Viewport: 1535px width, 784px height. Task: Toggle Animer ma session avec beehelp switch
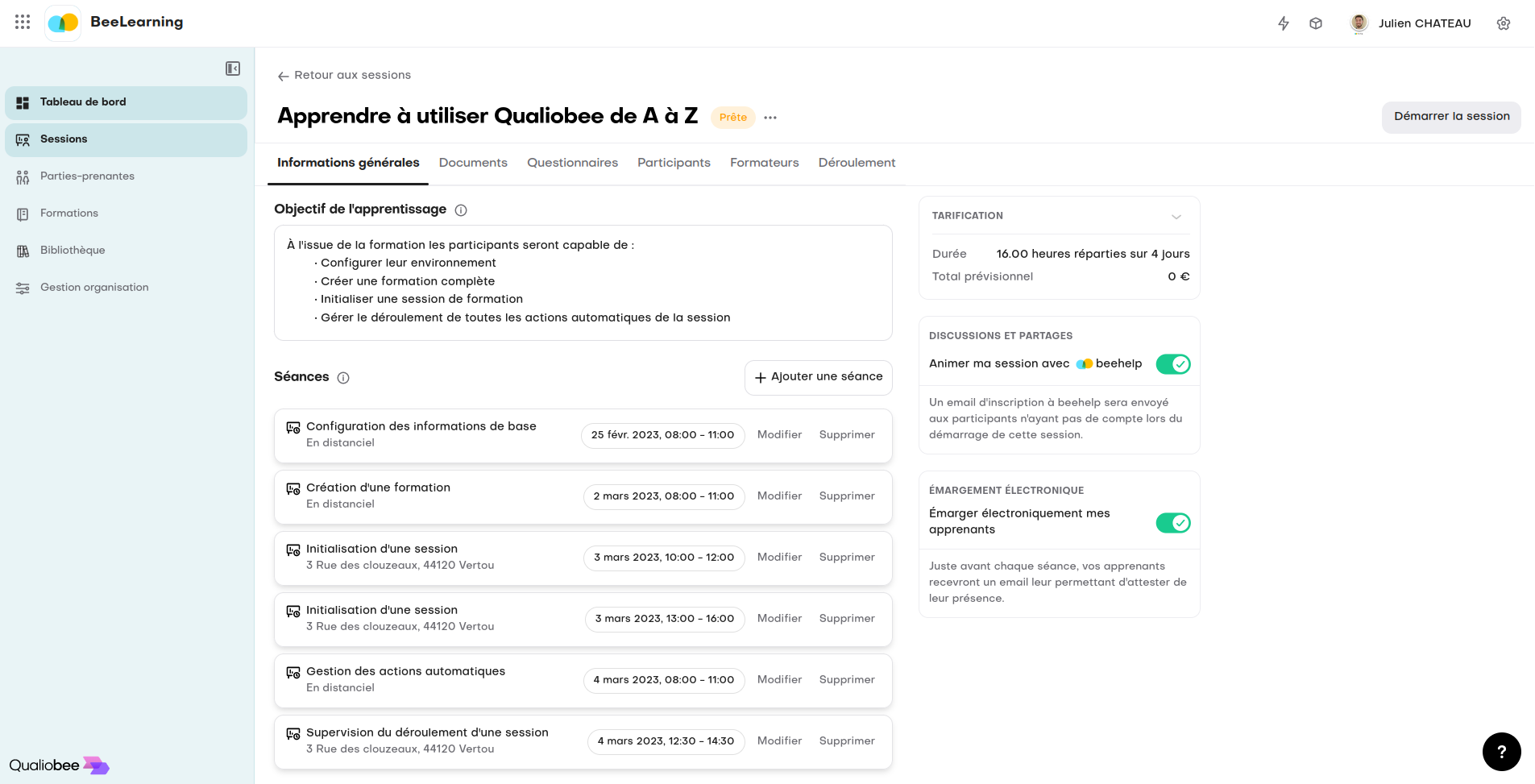(1173, 364)
